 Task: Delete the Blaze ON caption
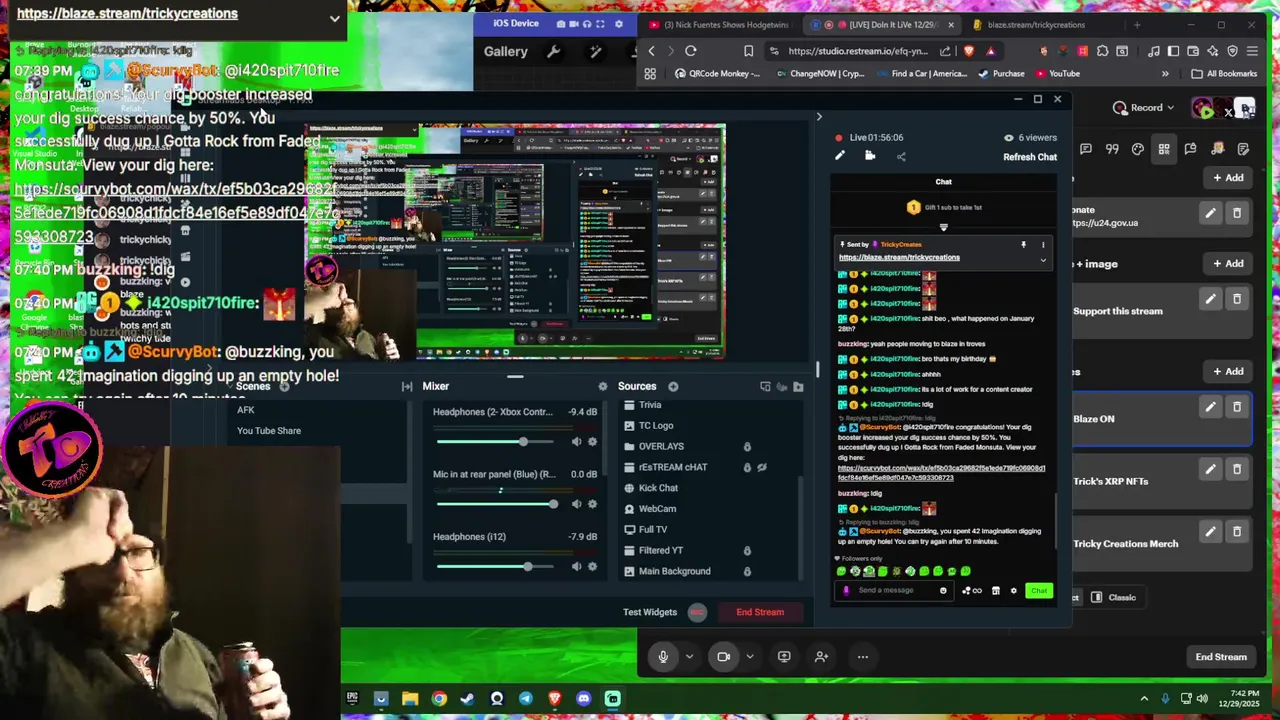click(x=1237, y=407)
